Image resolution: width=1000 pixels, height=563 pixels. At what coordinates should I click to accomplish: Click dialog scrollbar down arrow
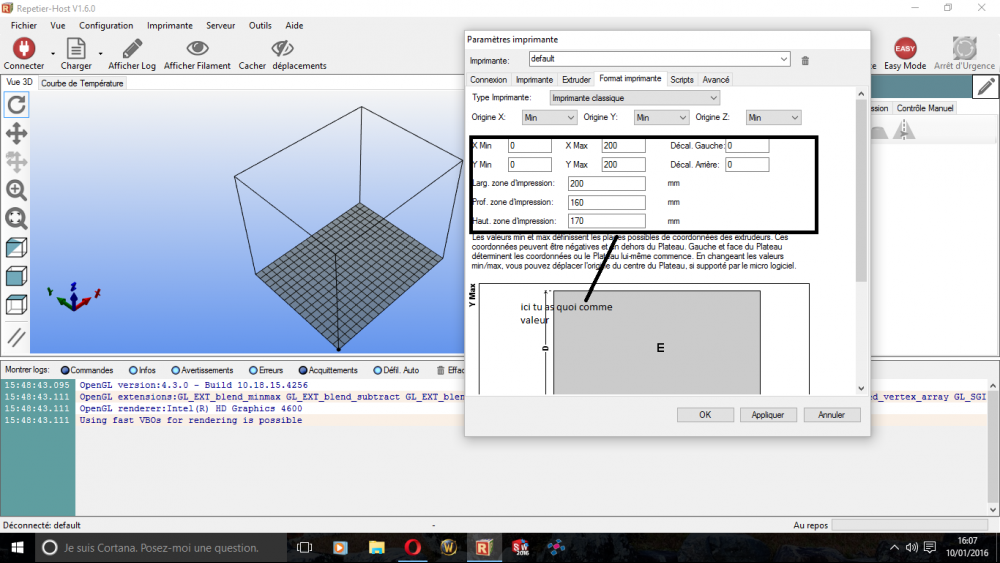tap(861, 388)
